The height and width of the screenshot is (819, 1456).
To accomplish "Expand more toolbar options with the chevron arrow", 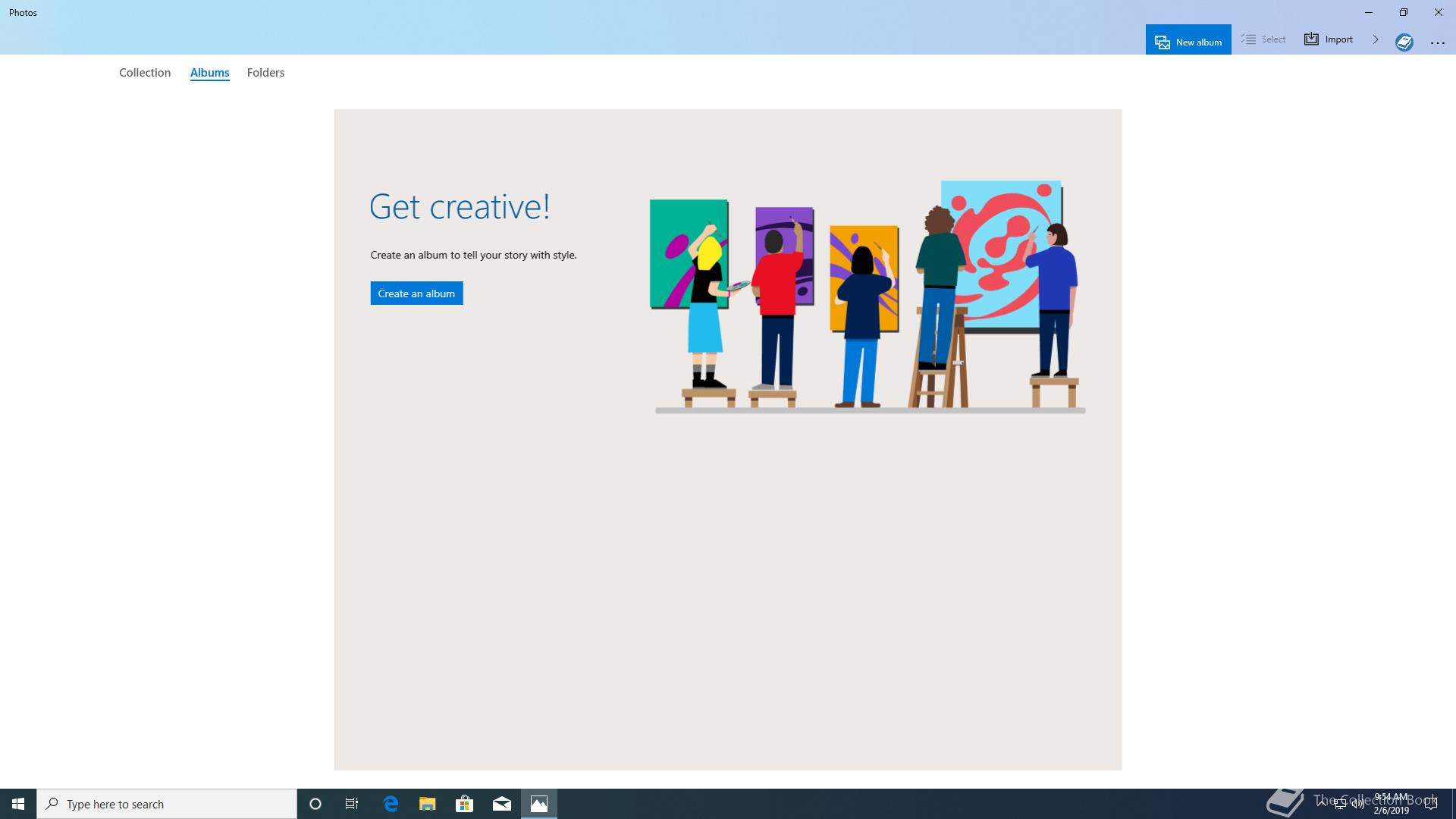I will 1376,39.
